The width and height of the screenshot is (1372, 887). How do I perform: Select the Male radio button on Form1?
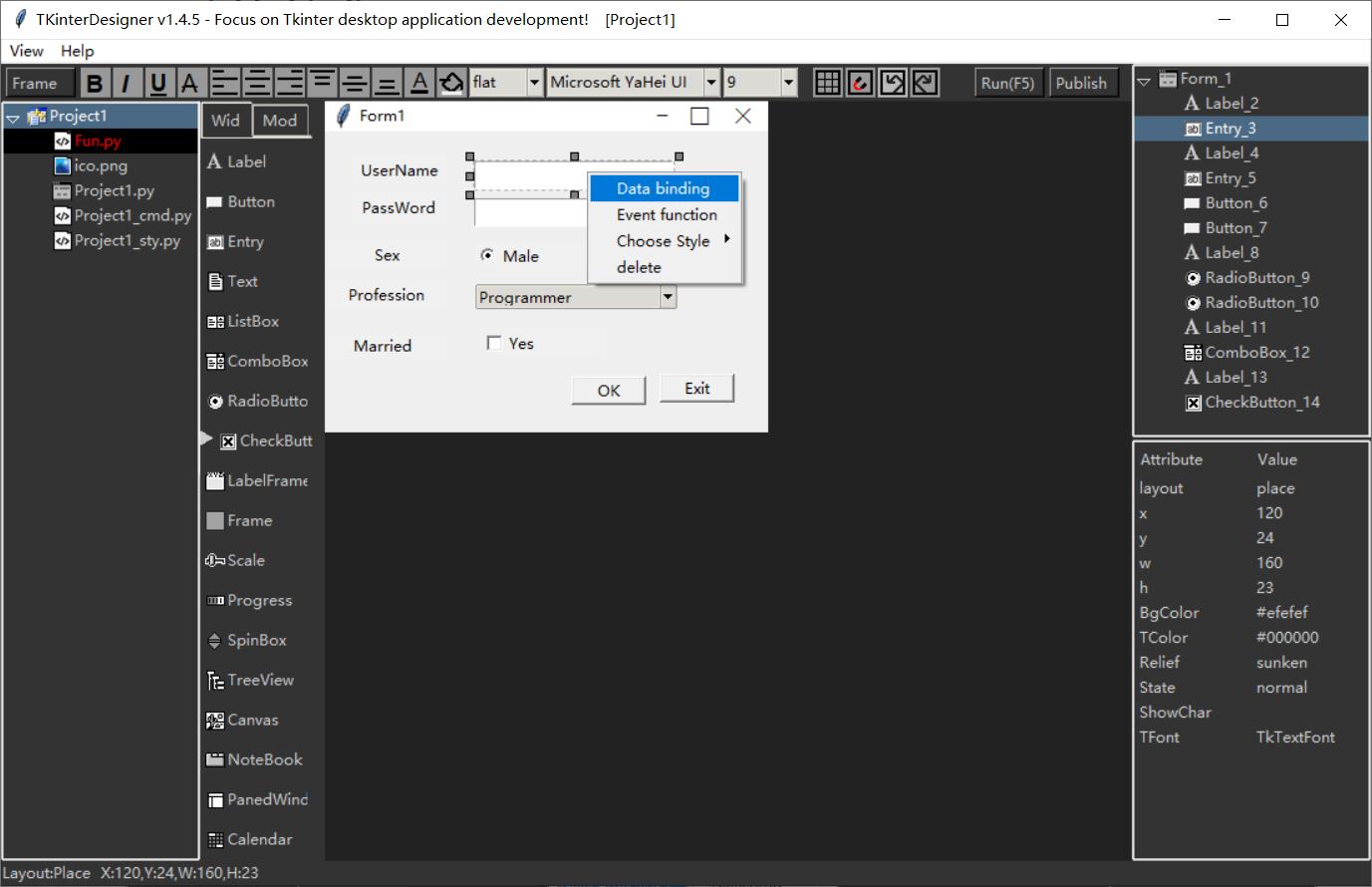tap(487, 255)
